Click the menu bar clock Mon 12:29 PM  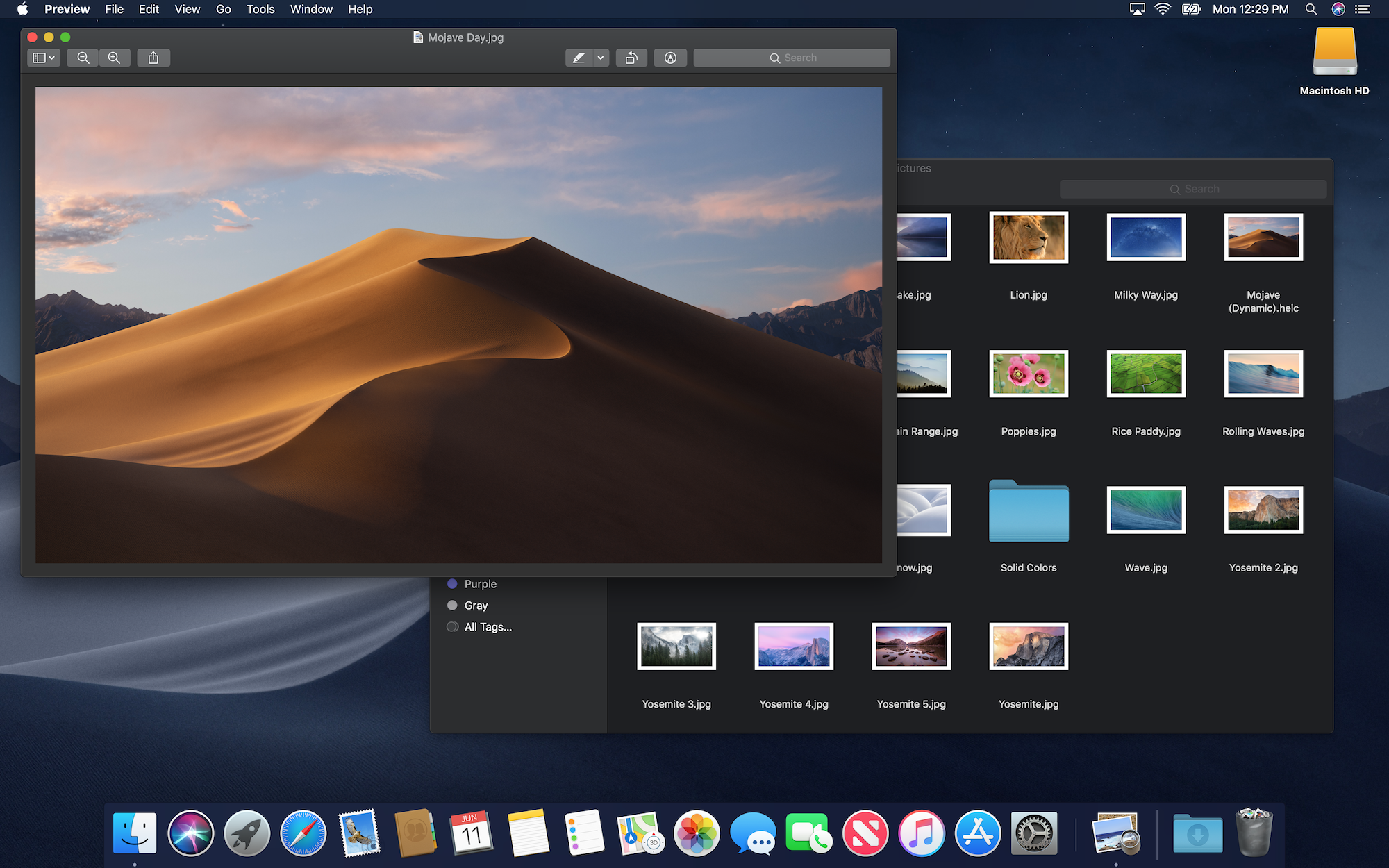pyautogui.click(x=1251, y=9)
